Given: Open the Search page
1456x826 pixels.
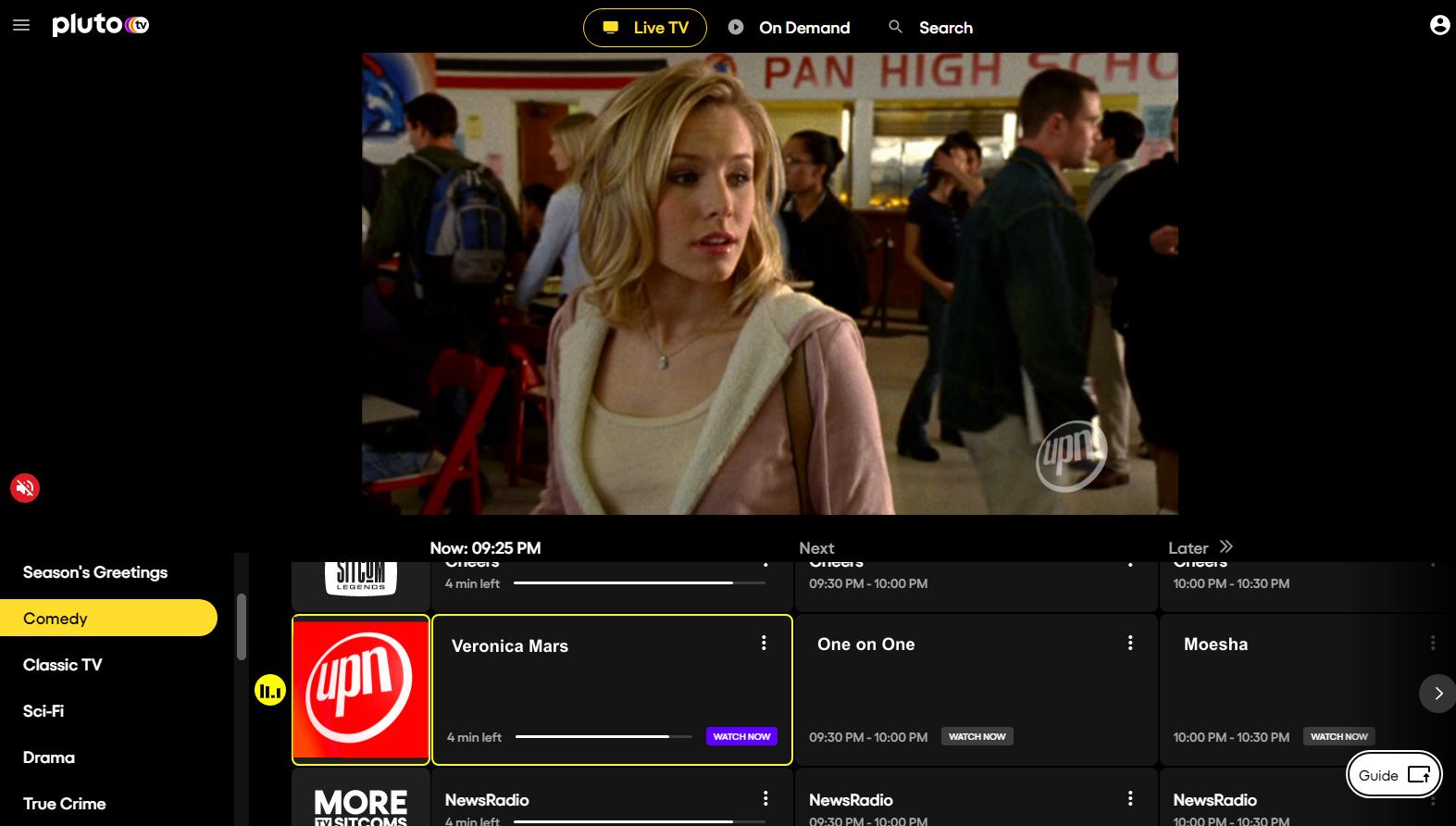Looking at the screenshot, I should click(x=930, y=28).
